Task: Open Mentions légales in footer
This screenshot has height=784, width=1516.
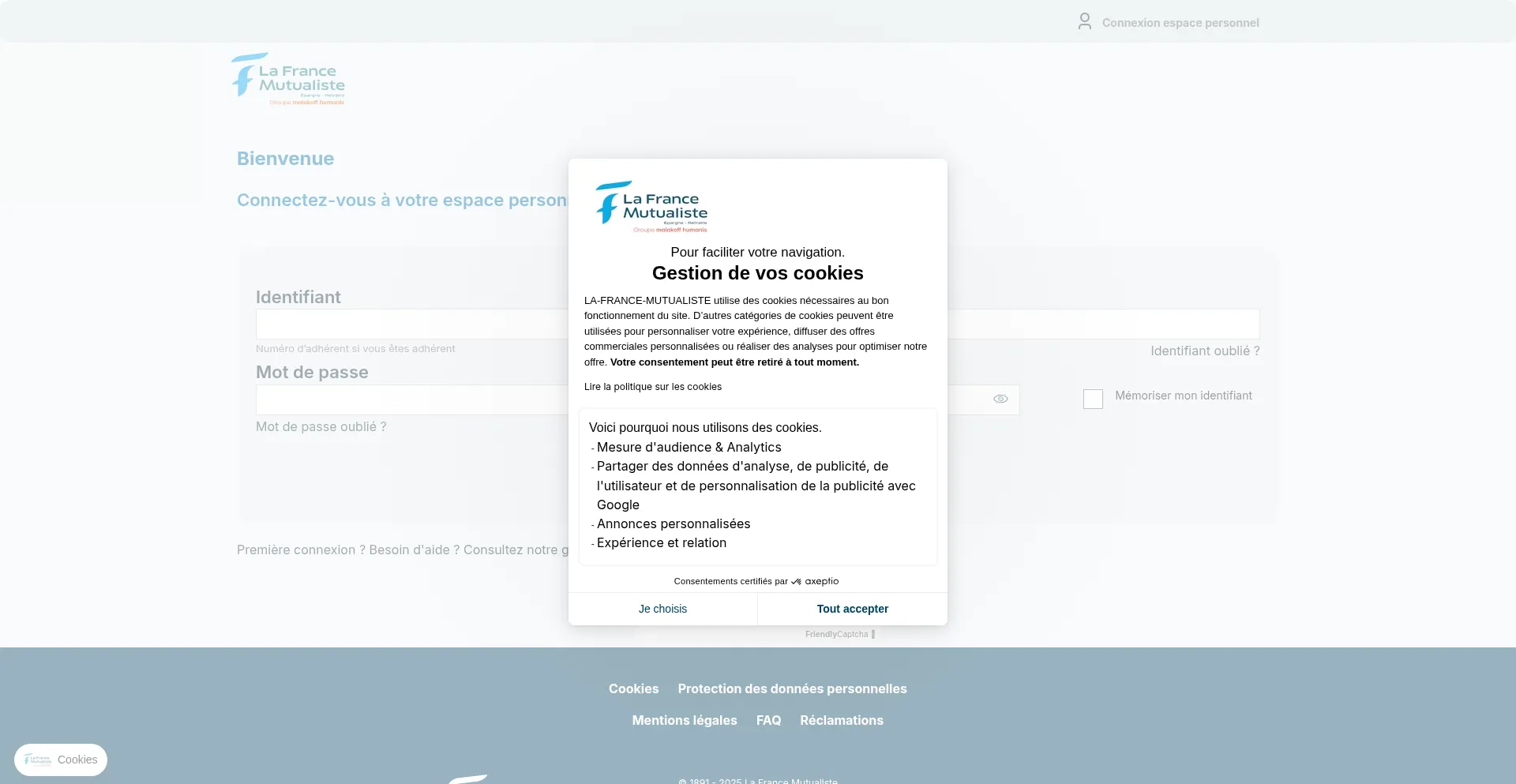Action: click(684, 721)
